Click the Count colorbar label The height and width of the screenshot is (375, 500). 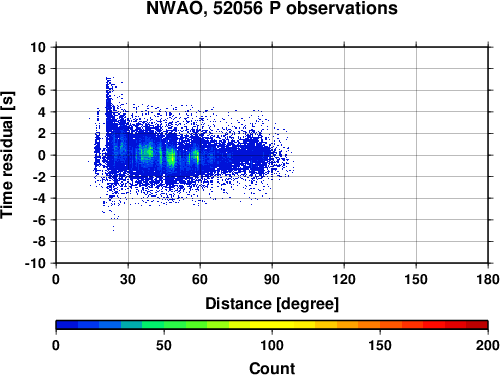coord(272,368)
